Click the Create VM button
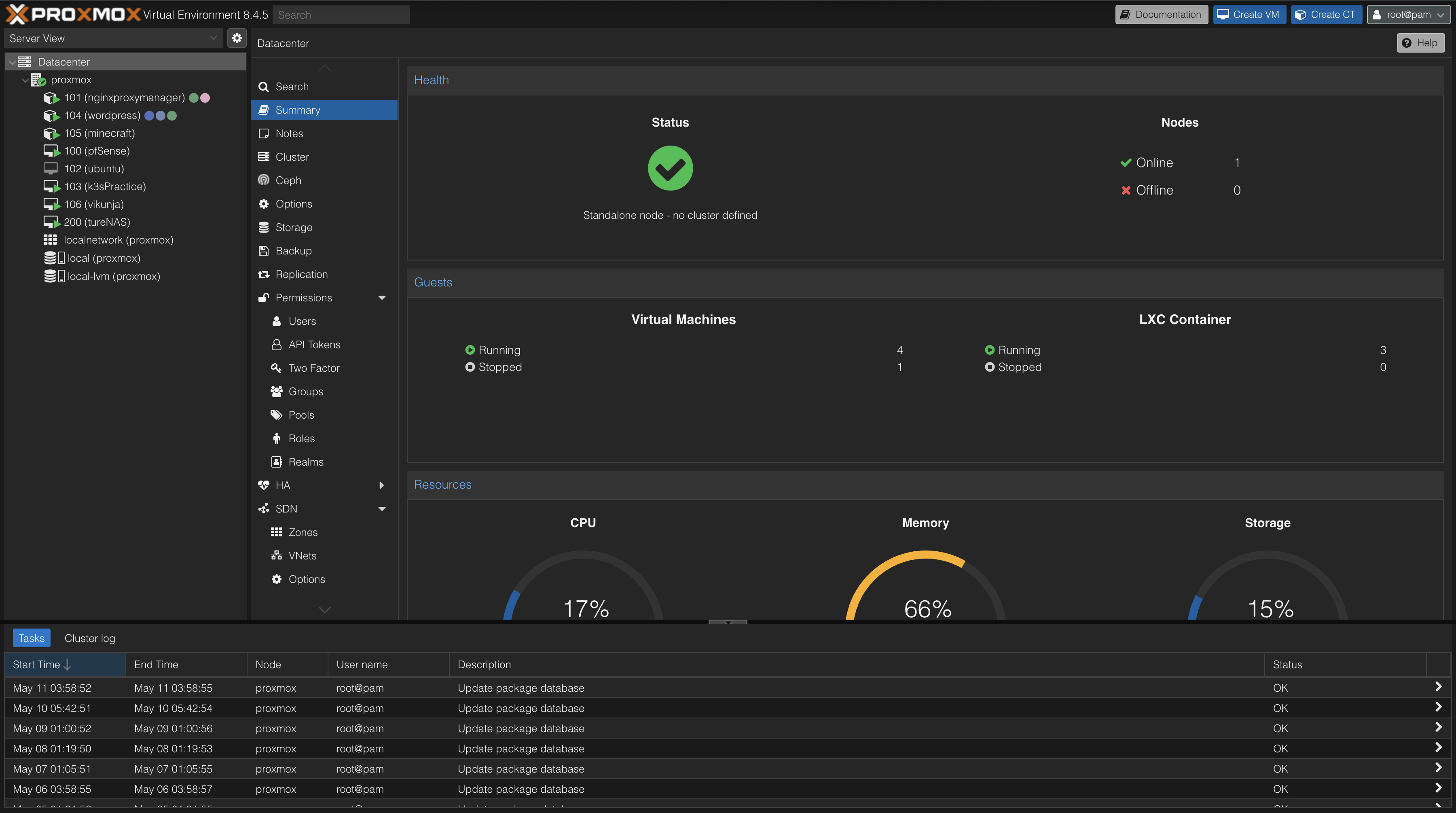1456x813 pixels. click(1249, 15)
